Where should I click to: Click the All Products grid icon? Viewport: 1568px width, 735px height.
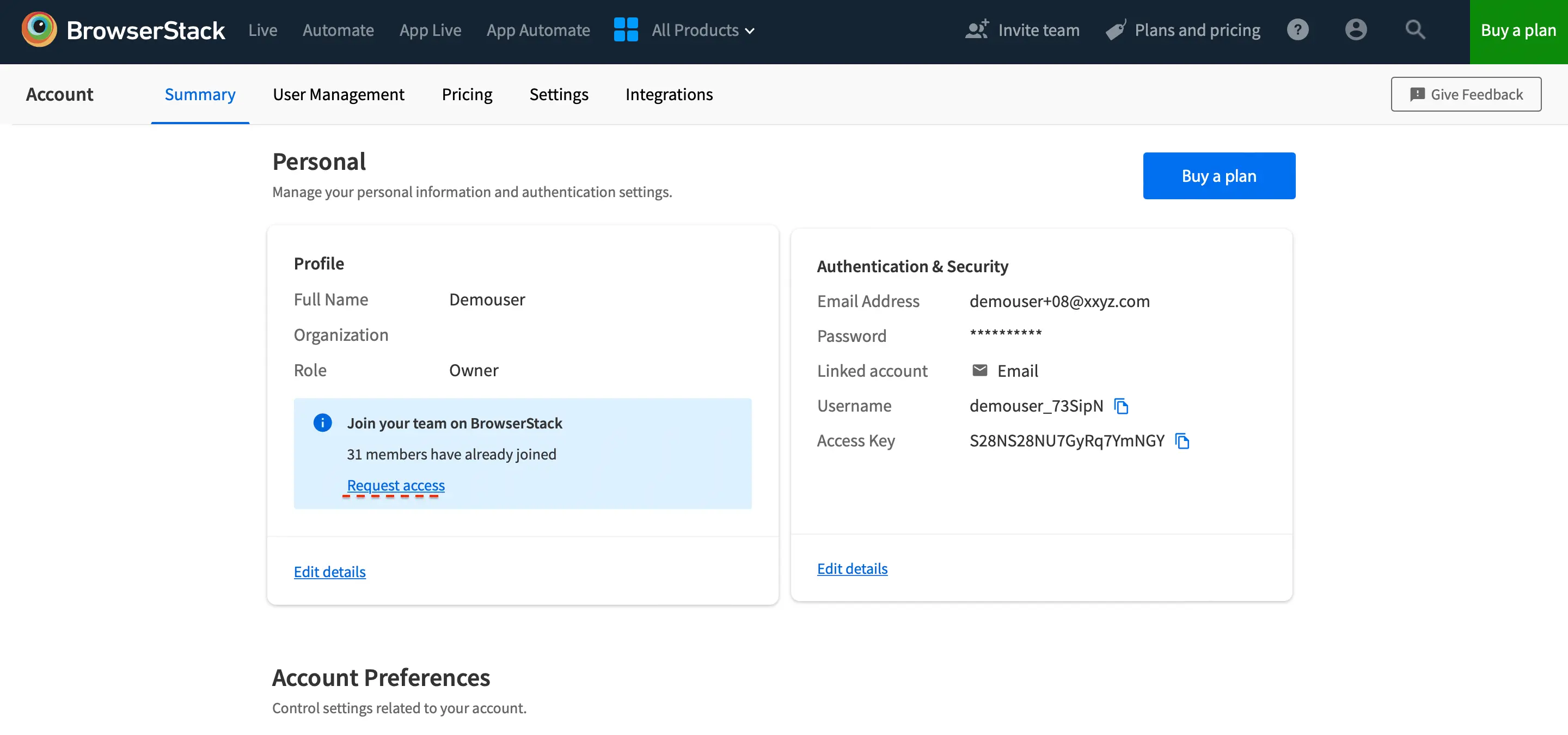pos(626,30)
